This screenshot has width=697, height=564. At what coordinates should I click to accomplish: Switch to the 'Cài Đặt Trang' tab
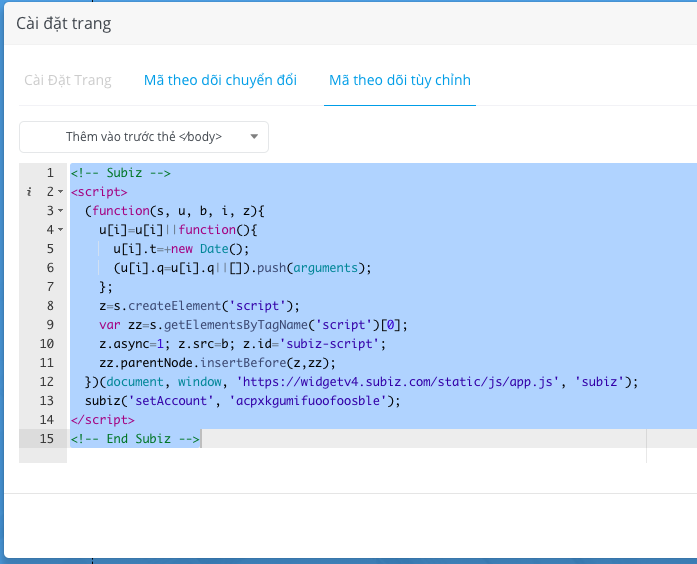coord(68,80)
